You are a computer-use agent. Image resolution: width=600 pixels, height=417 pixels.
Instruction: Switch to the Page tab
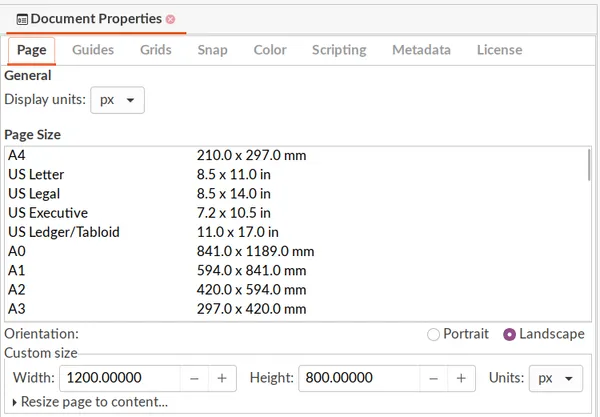point(31,50)
